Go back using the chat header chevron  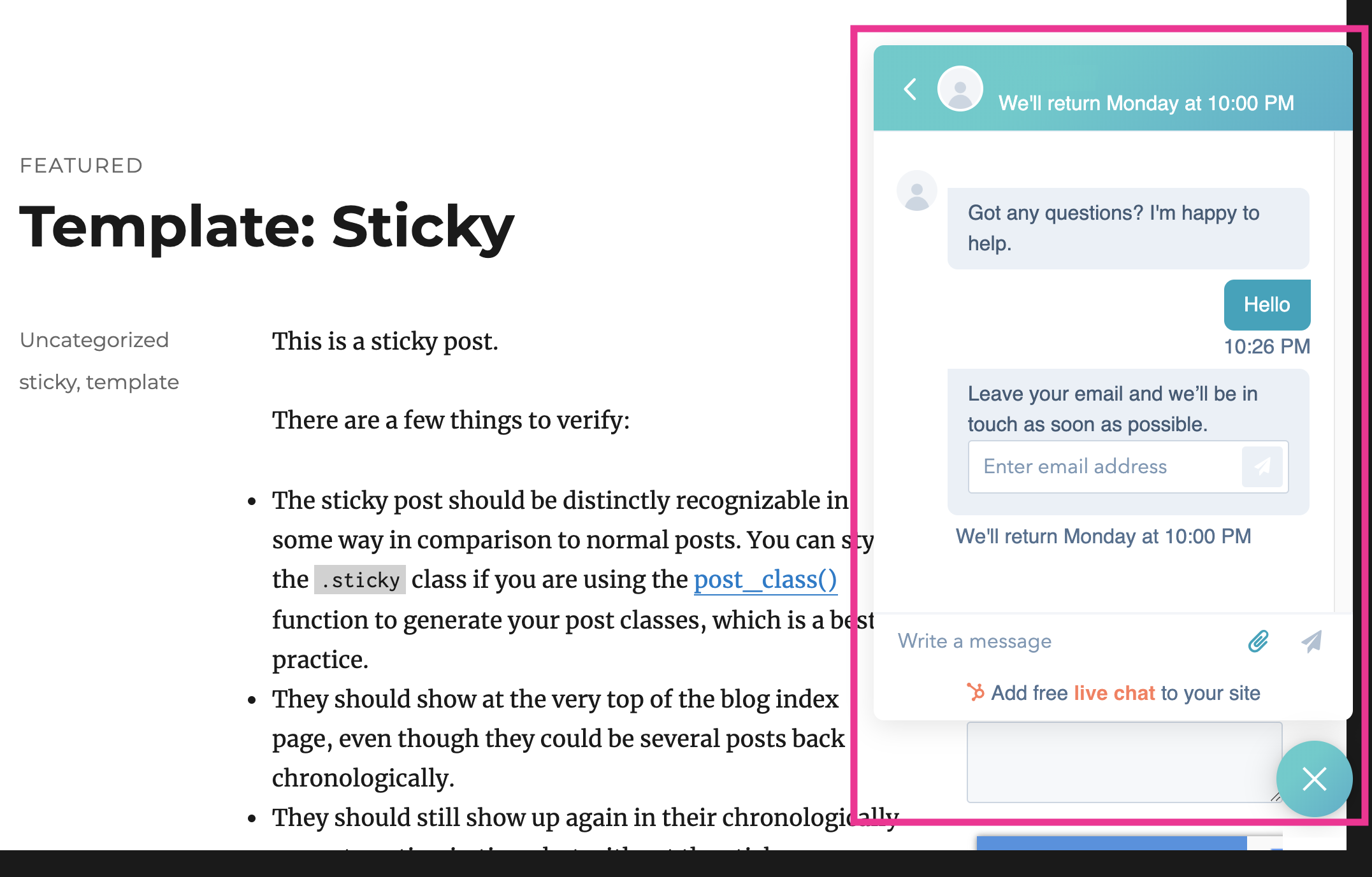click(x=911, y=89)
